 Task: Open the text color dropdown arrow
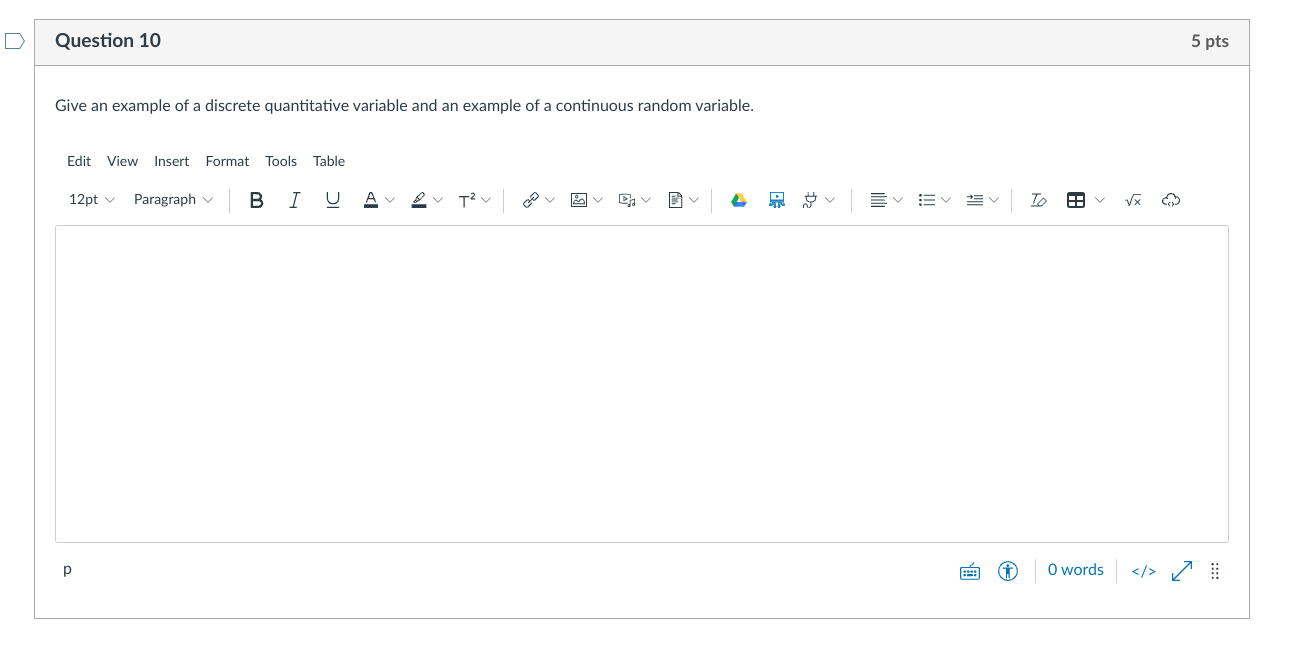point(392,200)
